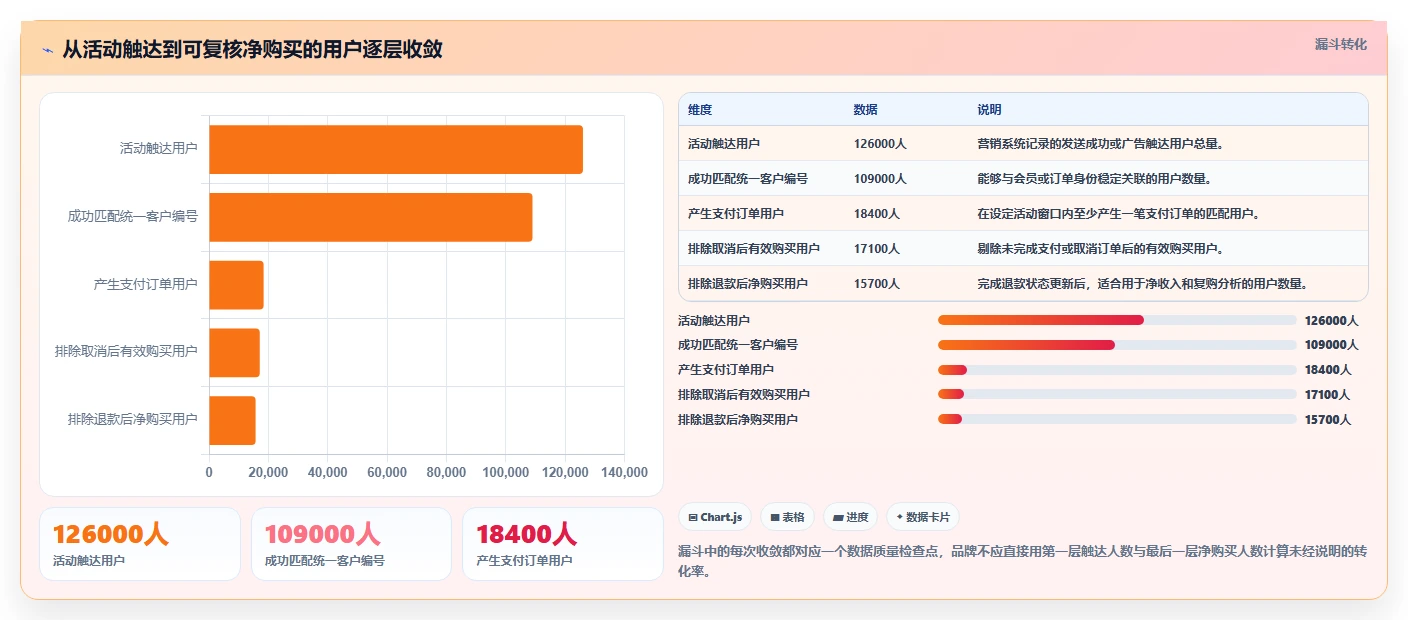This screenshot has width=1408, height=620.
Task: Click the 排除退款后净购买用户 progress bar
Action: click(x=1117, y=419)
